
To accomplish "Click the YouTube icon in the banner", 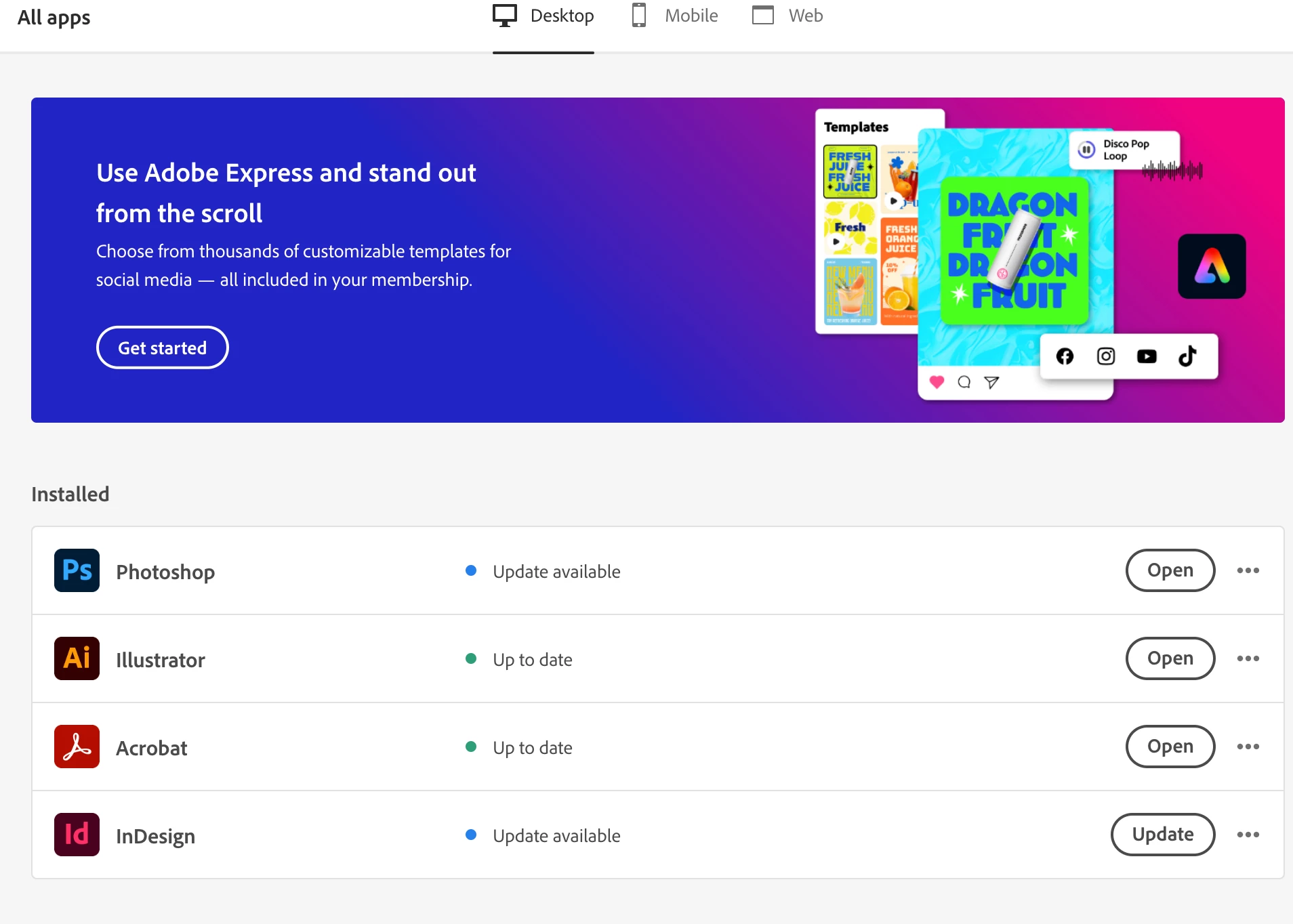I will pyautogui.click(x=1147, y=356).
